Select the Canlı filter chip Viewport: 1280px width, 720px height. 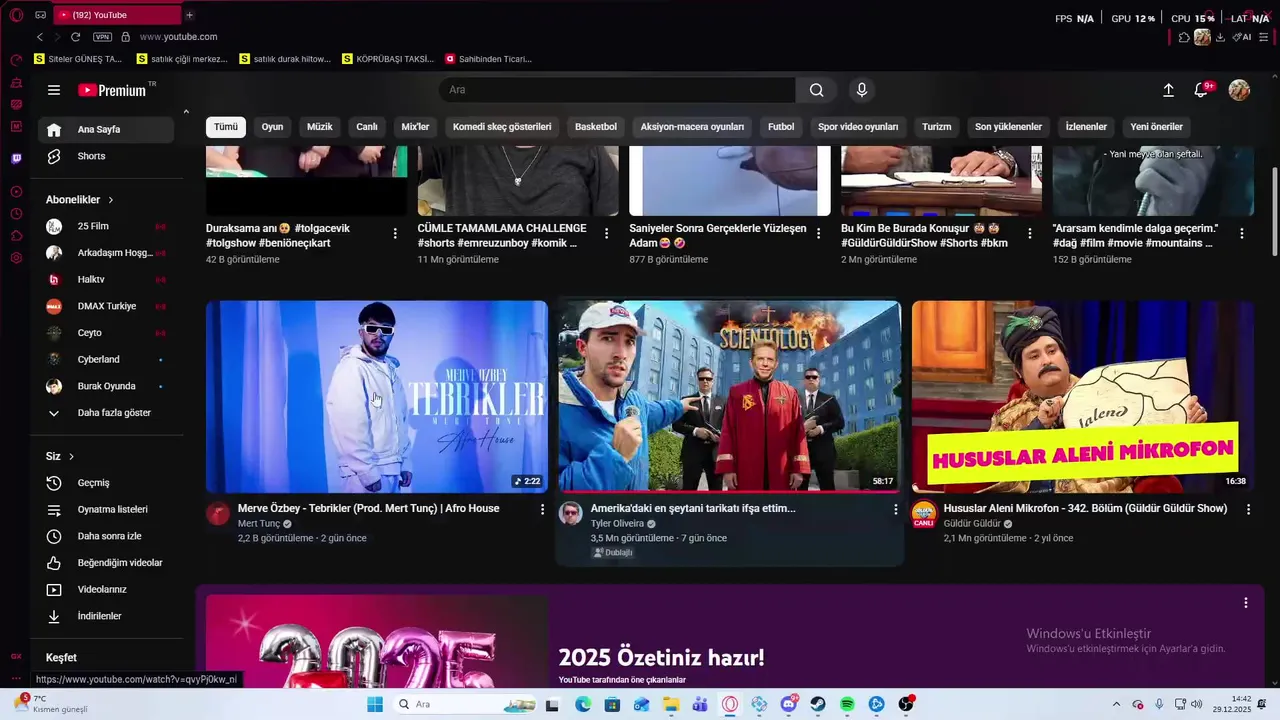coord(367,127)
